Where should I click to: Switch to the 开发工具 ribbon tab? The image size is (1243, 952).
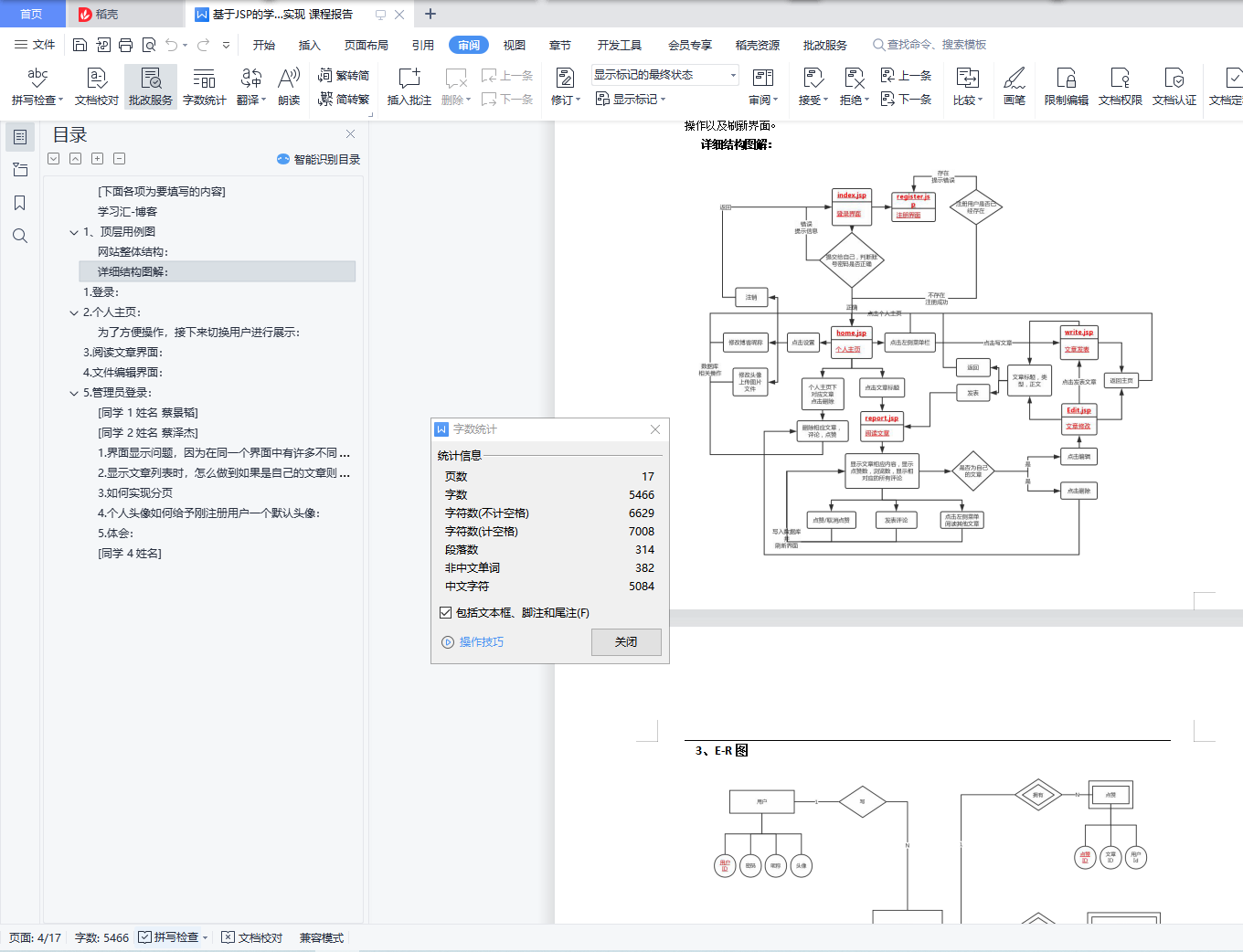(620, 45)
